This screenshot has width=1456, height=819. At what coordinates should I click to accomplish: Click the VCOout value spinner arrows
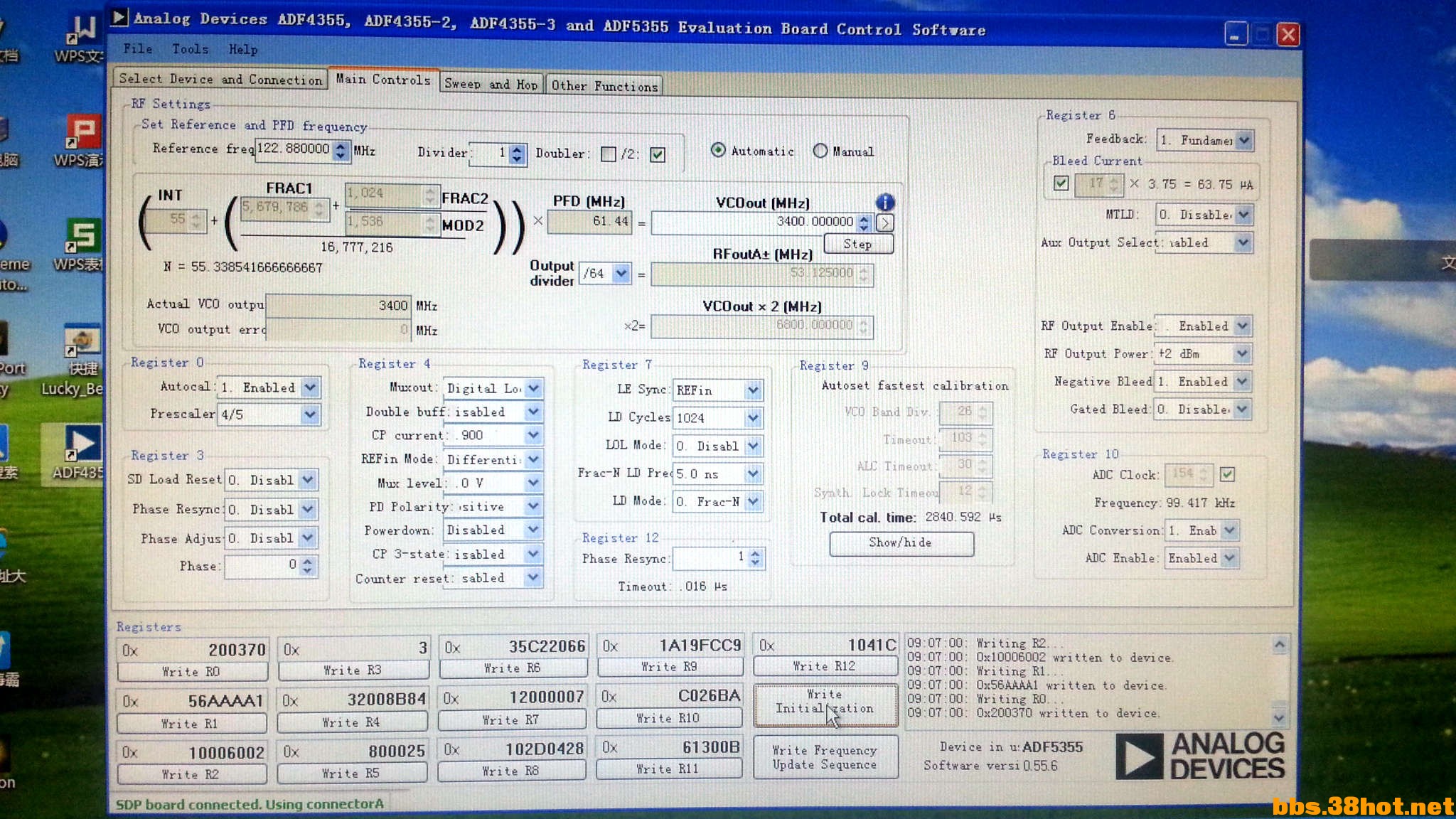pyautogui.click(x=864, y=223)
